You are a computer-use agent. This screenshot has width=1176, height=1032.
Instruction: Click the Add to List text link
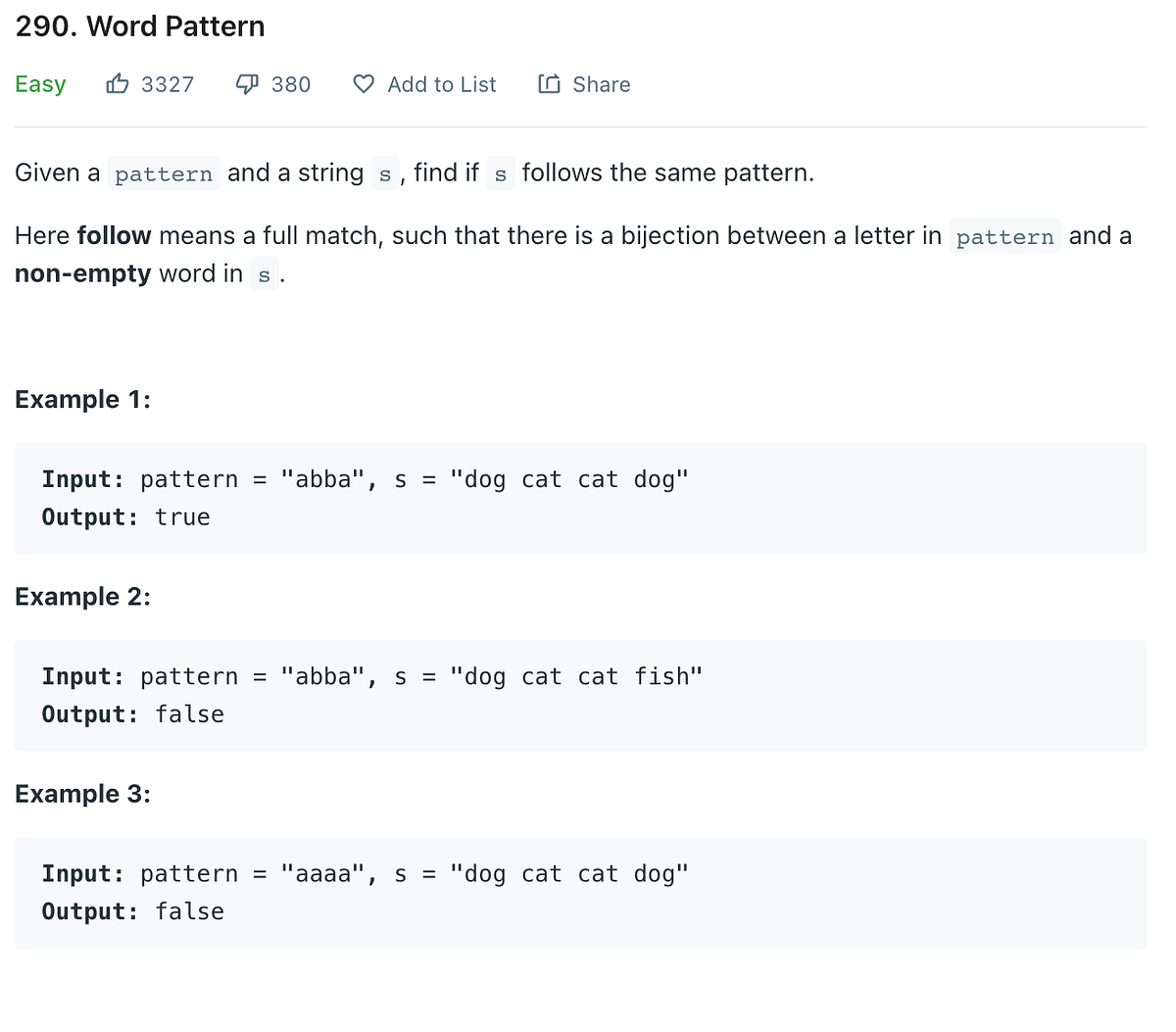point(441,84)
